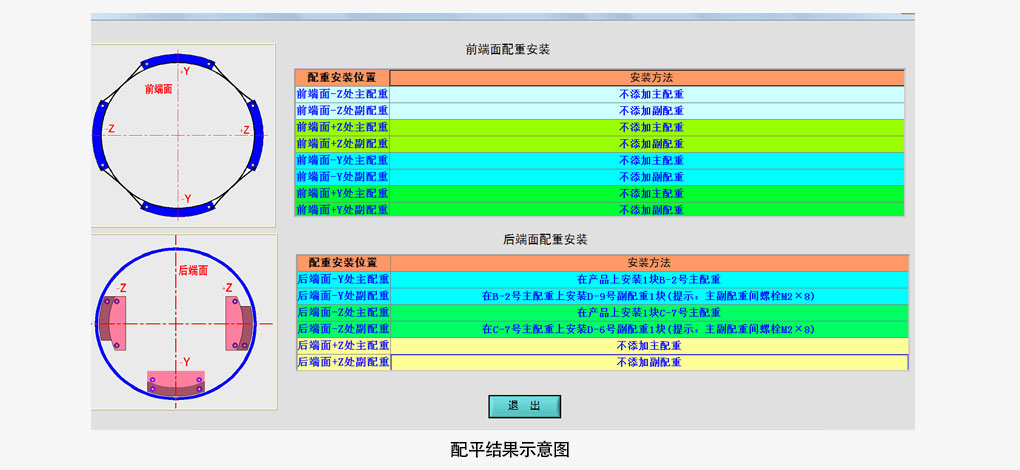The height and width of the screenshot is (470, 1020).
Task: Click the bottom pink counterweight in rear-face diagram
Action: (x=176, y=383)
